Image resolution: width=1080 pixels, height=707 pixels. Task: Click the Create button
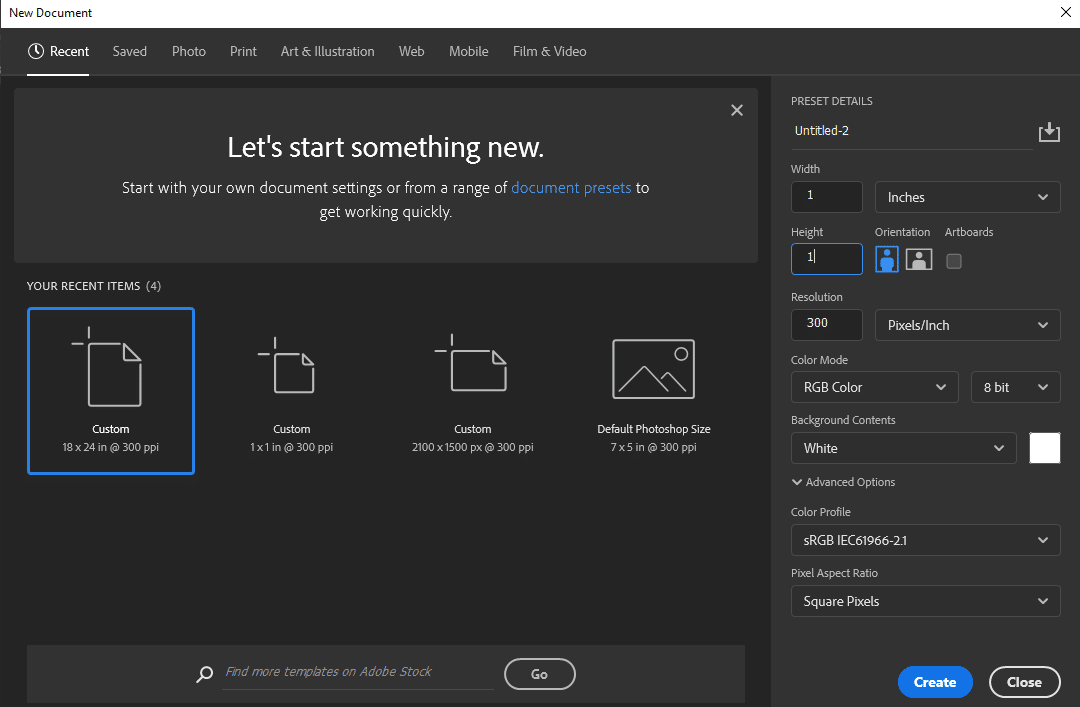coord(935,681)
